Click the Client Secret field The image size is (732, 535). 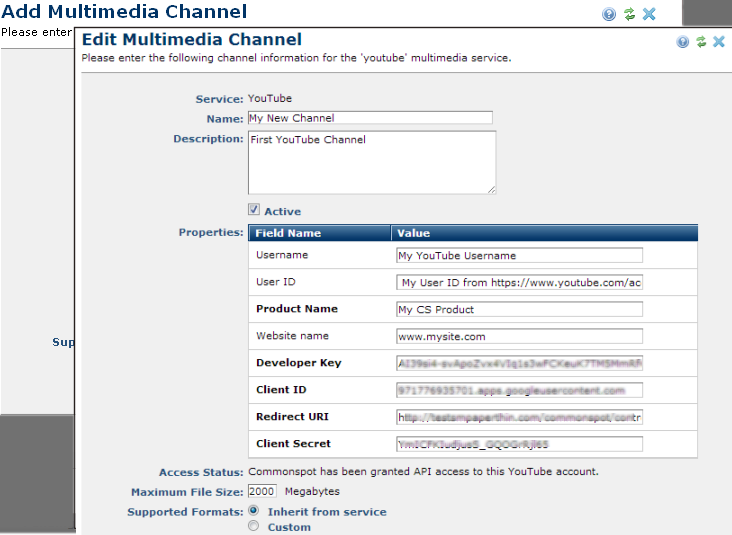(x=519, y=444)
